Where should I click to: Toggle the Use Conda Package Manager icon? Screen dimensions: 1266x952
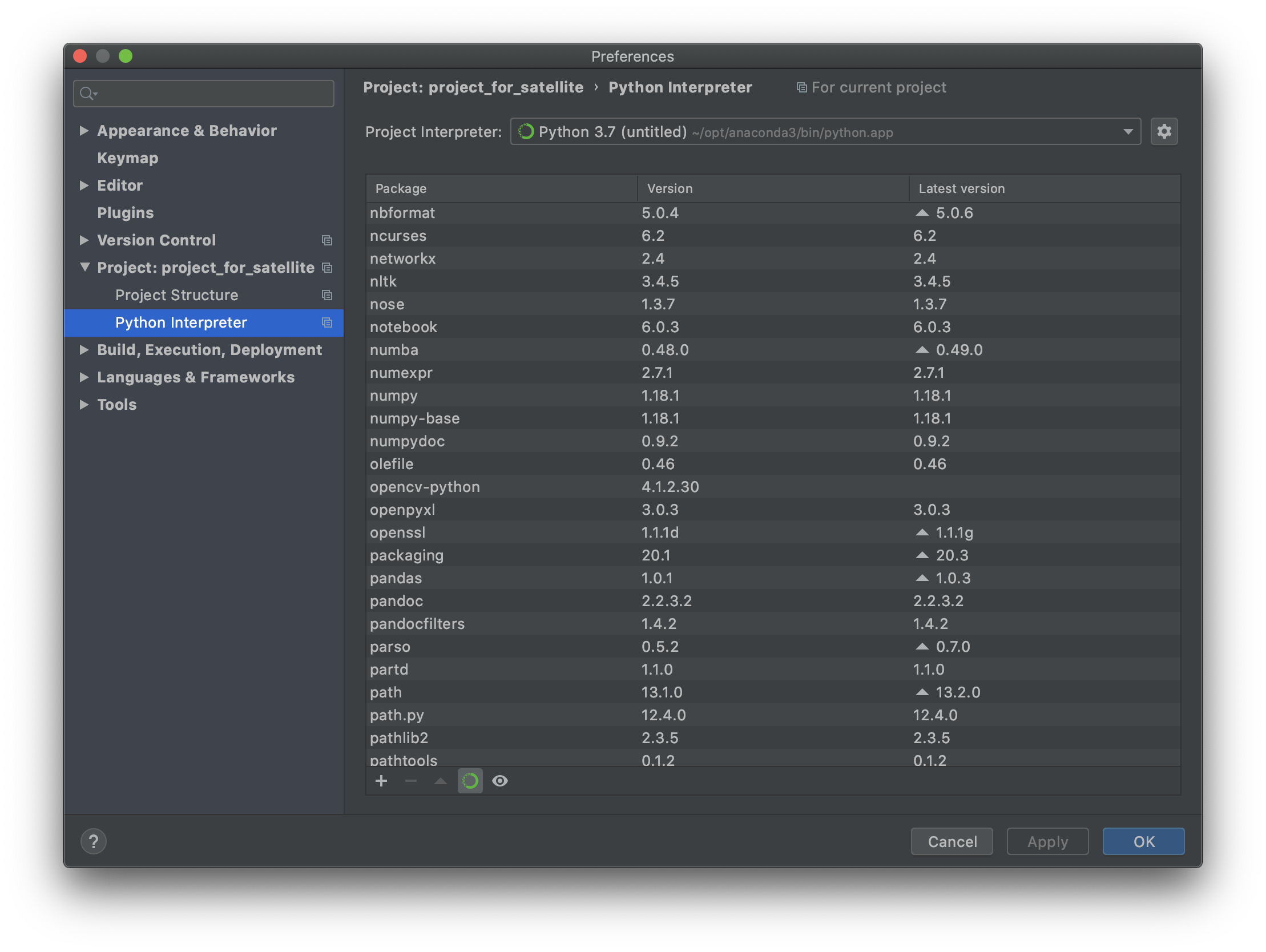pos(470,781)
